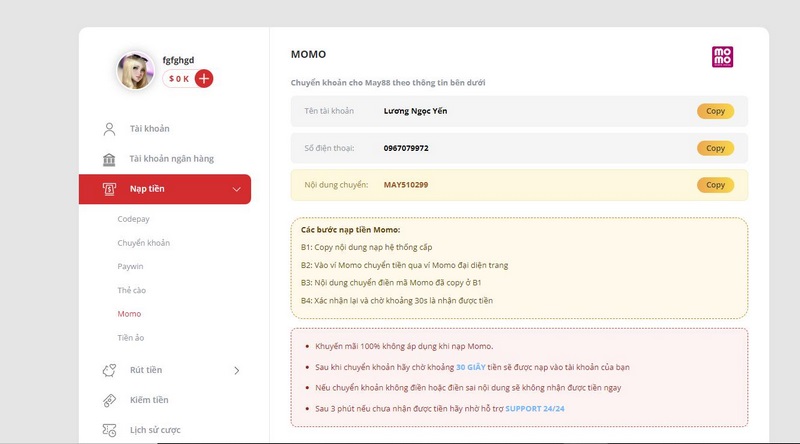Expand the Rút tiền submenu arrow
This screenshot has height=444, width=800.
pyautogui.click(x=236, y=370)
